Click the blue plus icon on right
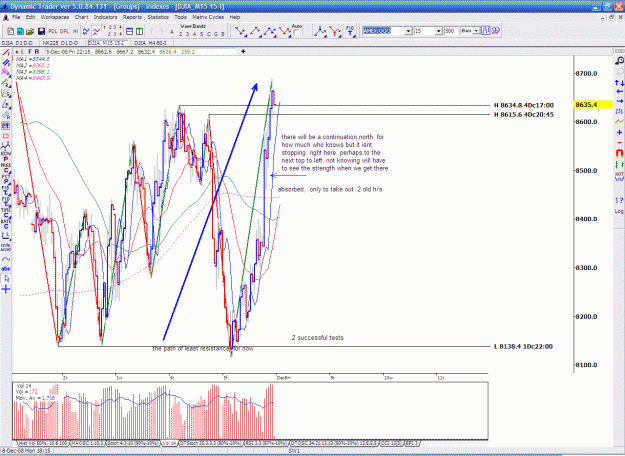This screenshot has height=456, width=625. tap(619, 132)
